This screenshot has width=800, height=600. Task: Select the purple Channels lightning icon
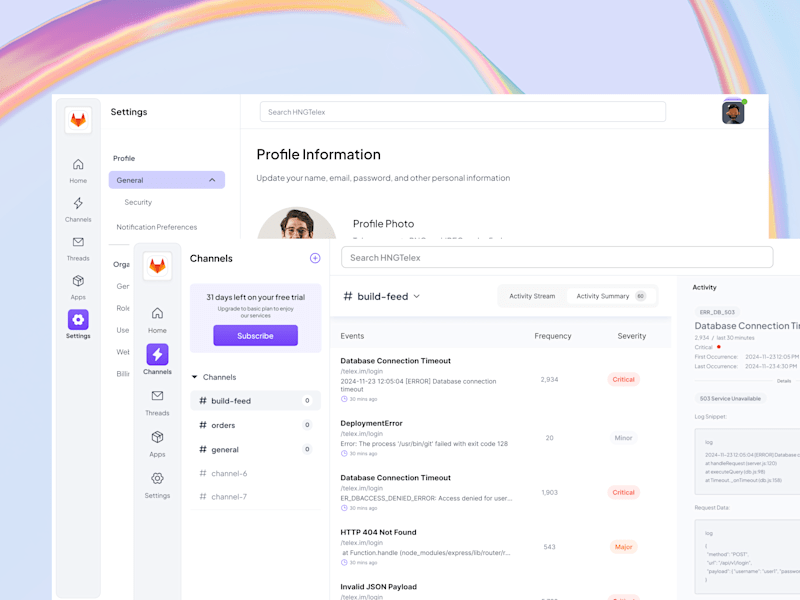click(157, 354)
